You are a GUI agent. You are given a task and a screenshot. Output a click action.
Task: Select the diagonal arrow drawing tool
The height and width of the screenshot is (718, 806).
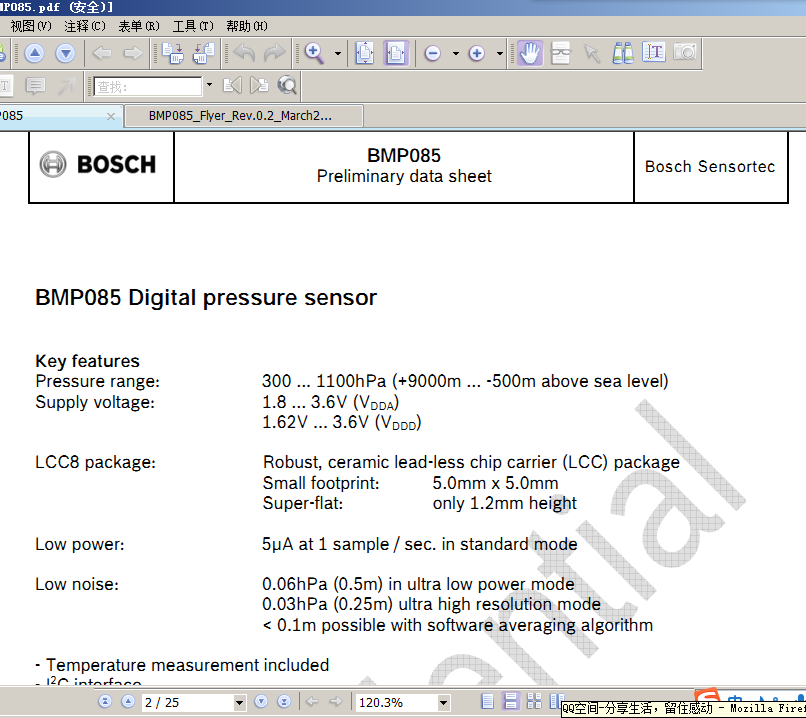(66, 86)
